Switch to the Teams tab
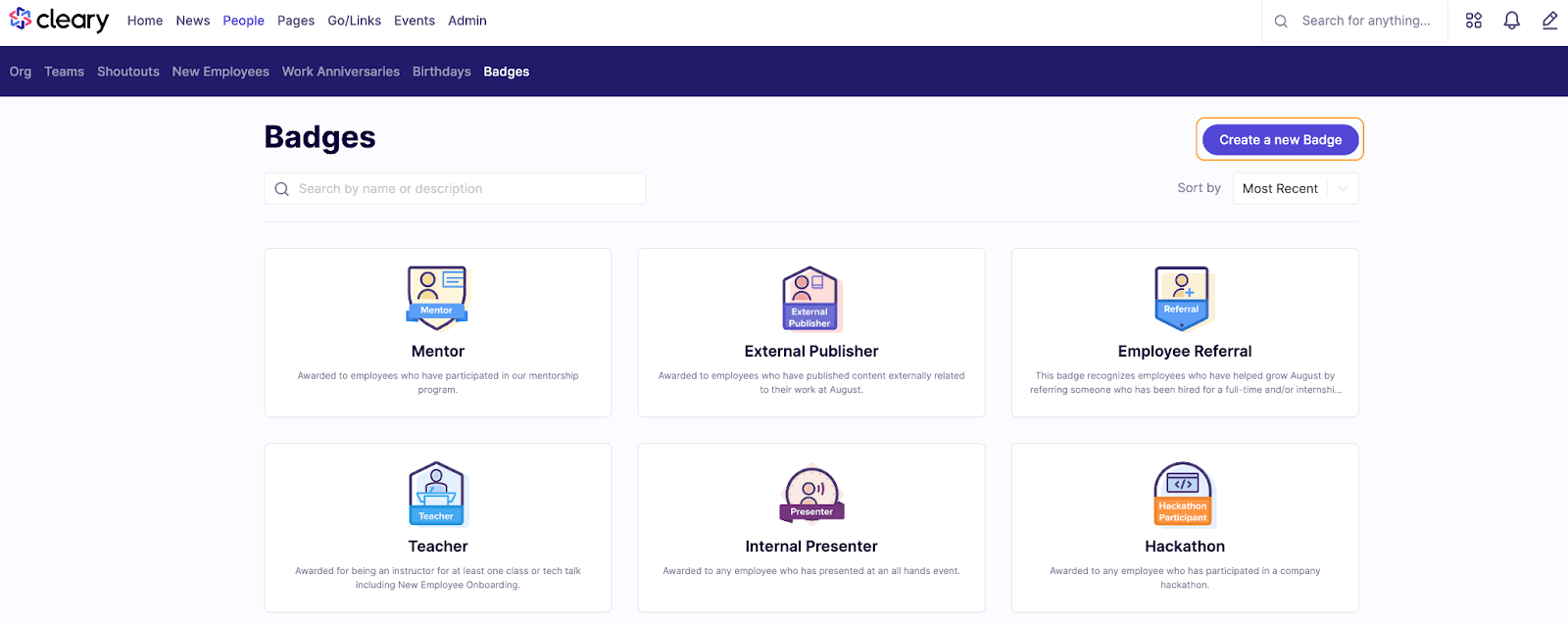Viewport: 1568px width, 623px height. pos(64,72)
